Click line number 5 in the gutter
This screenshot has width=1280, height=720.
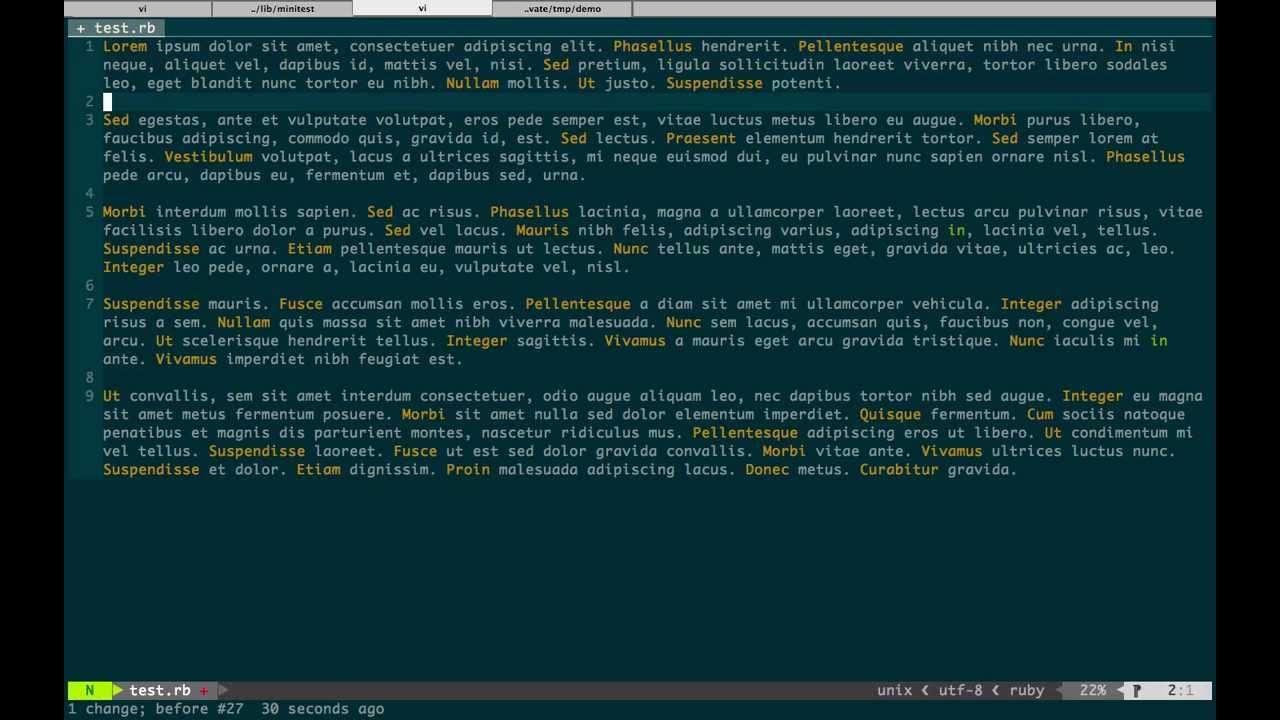[90, 212]
